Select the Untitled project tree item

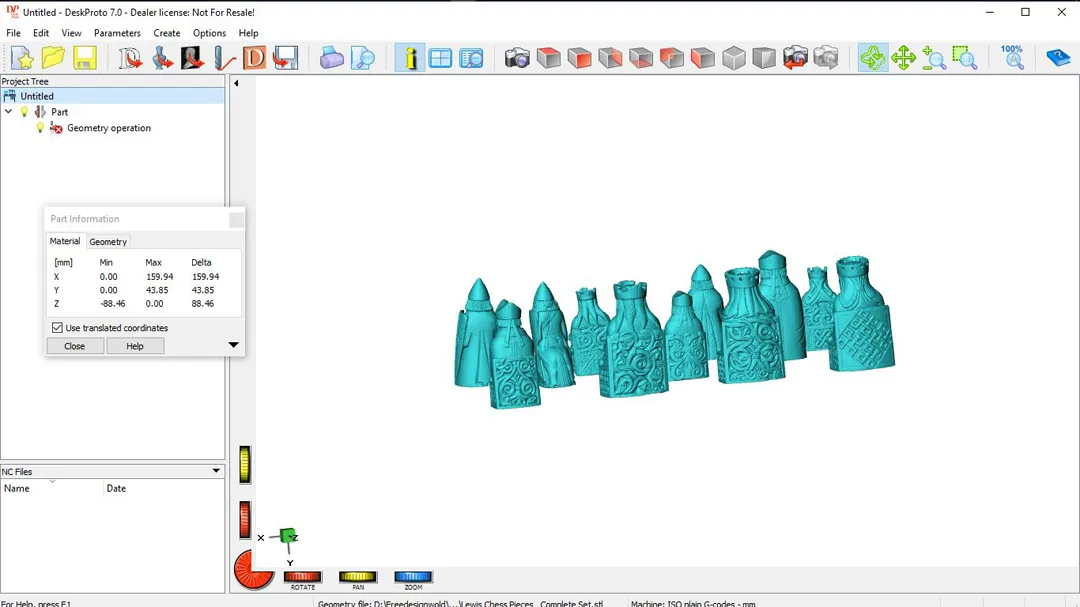click(x=37, y=96)
